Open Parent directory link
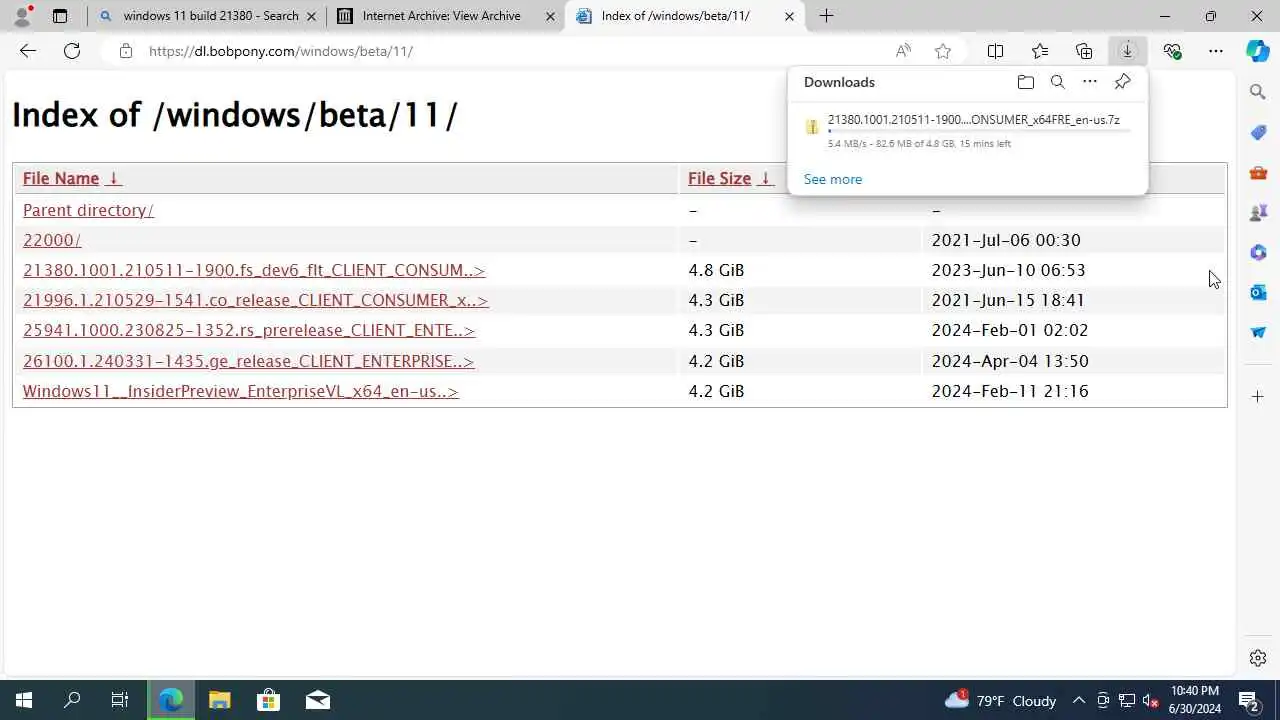 pyautogui.click(x=88, y=210)
